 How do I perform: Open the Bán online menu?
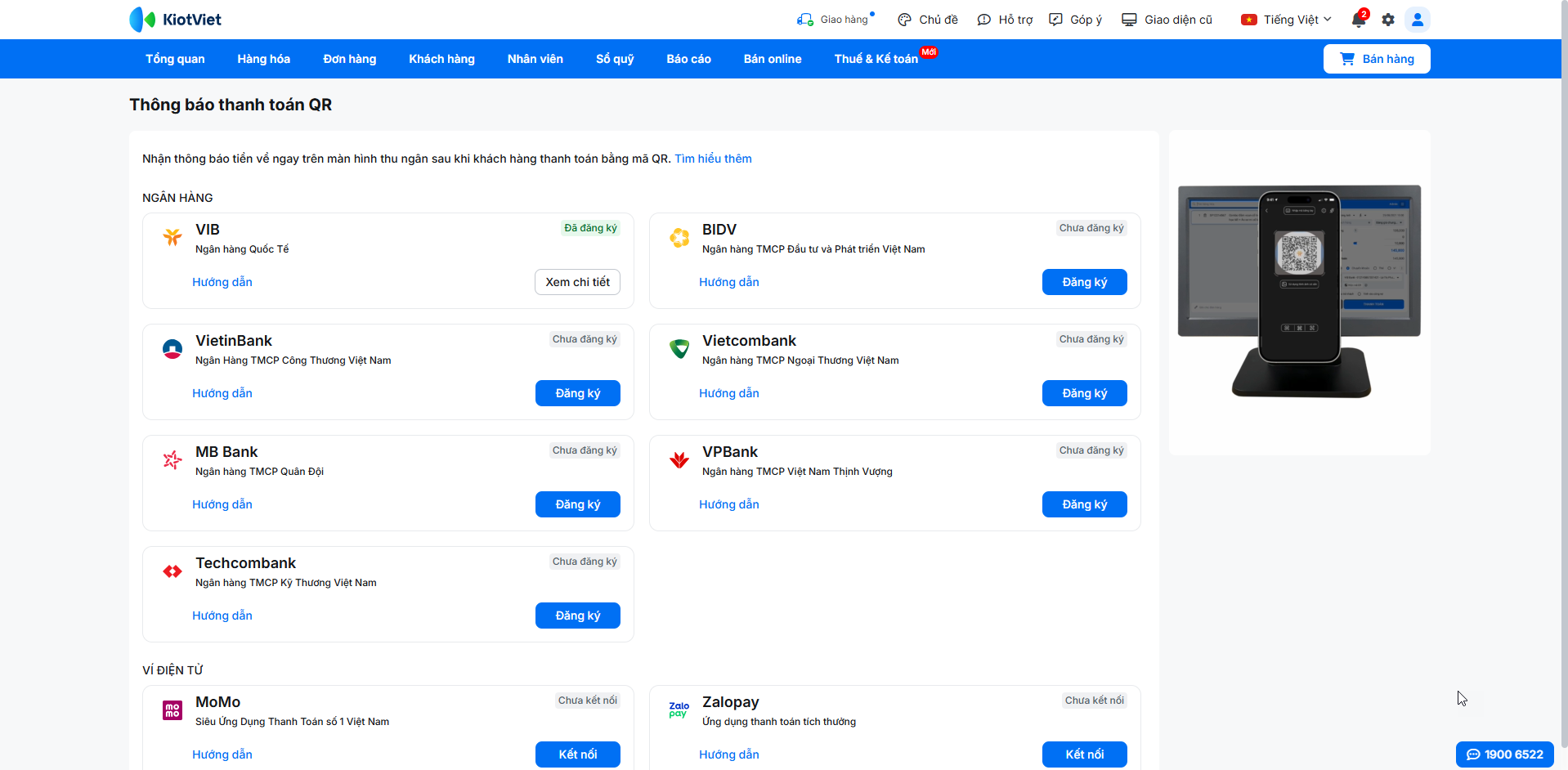pos(773,59)
